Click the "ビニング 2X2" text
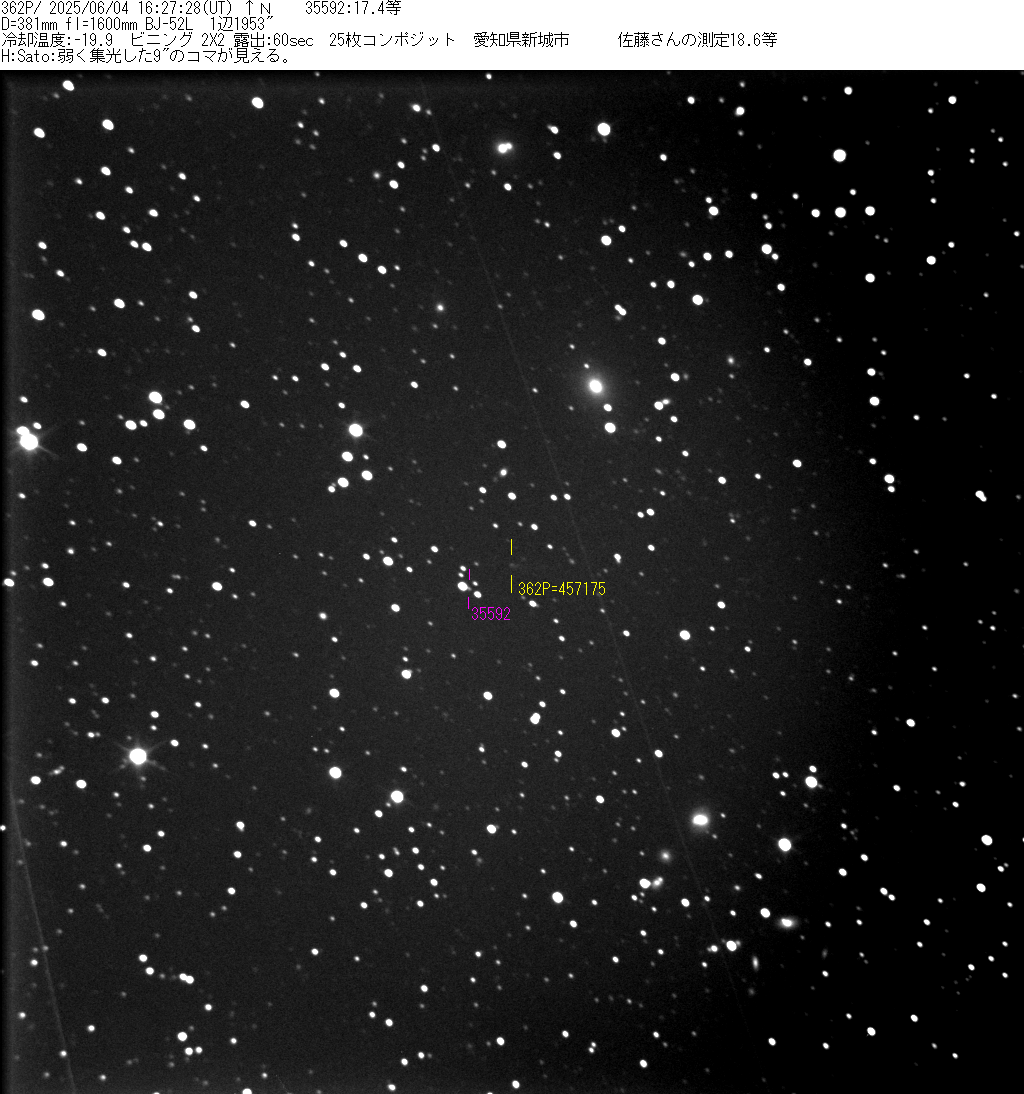The image size is (1024, 1094). (177, 40)
